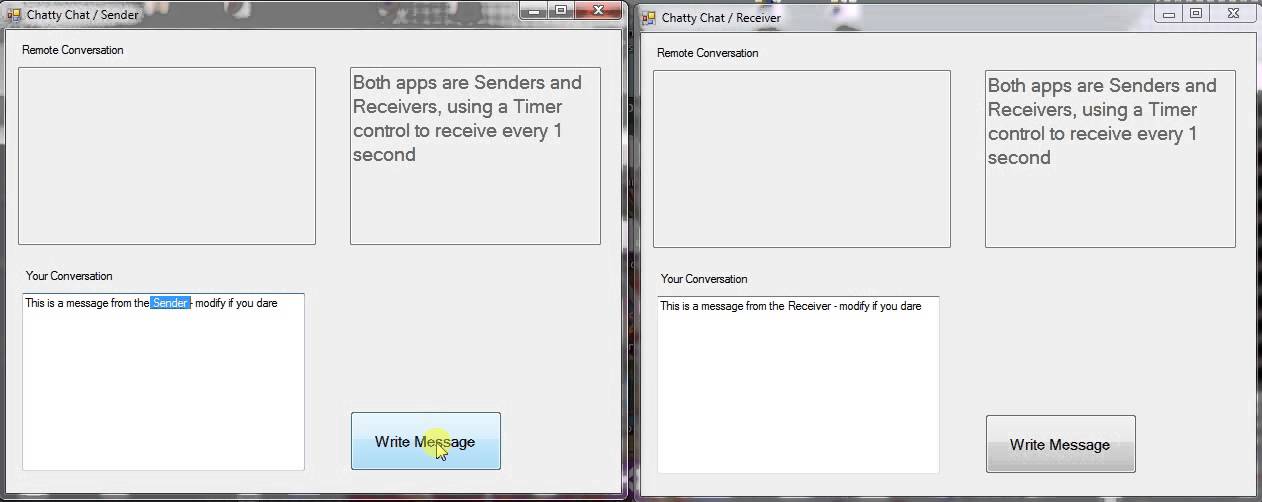
Task: Click Remote Conversation box in Sender window
Action: (167, 156)
